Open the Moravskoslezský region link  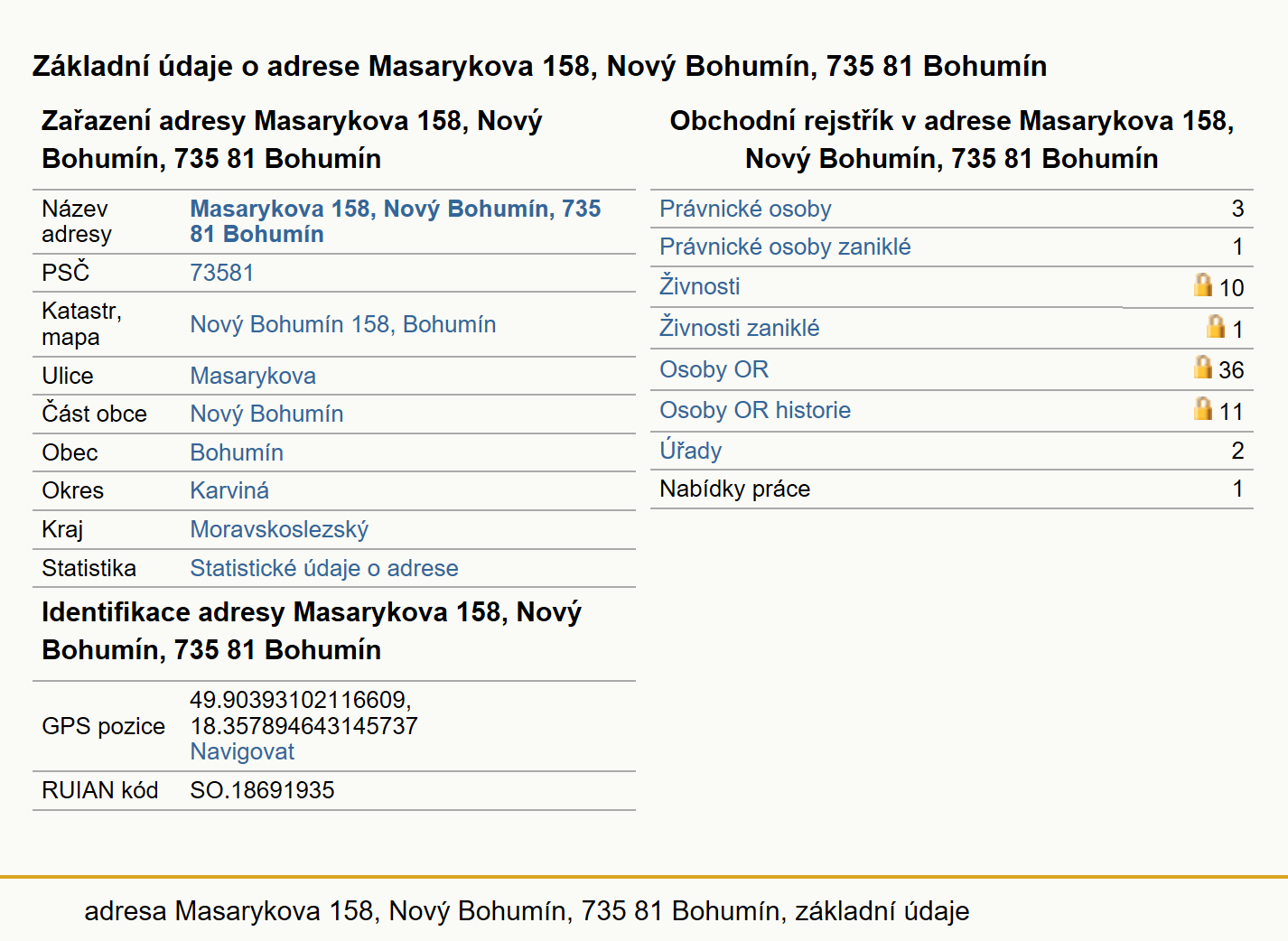[279, 529]
